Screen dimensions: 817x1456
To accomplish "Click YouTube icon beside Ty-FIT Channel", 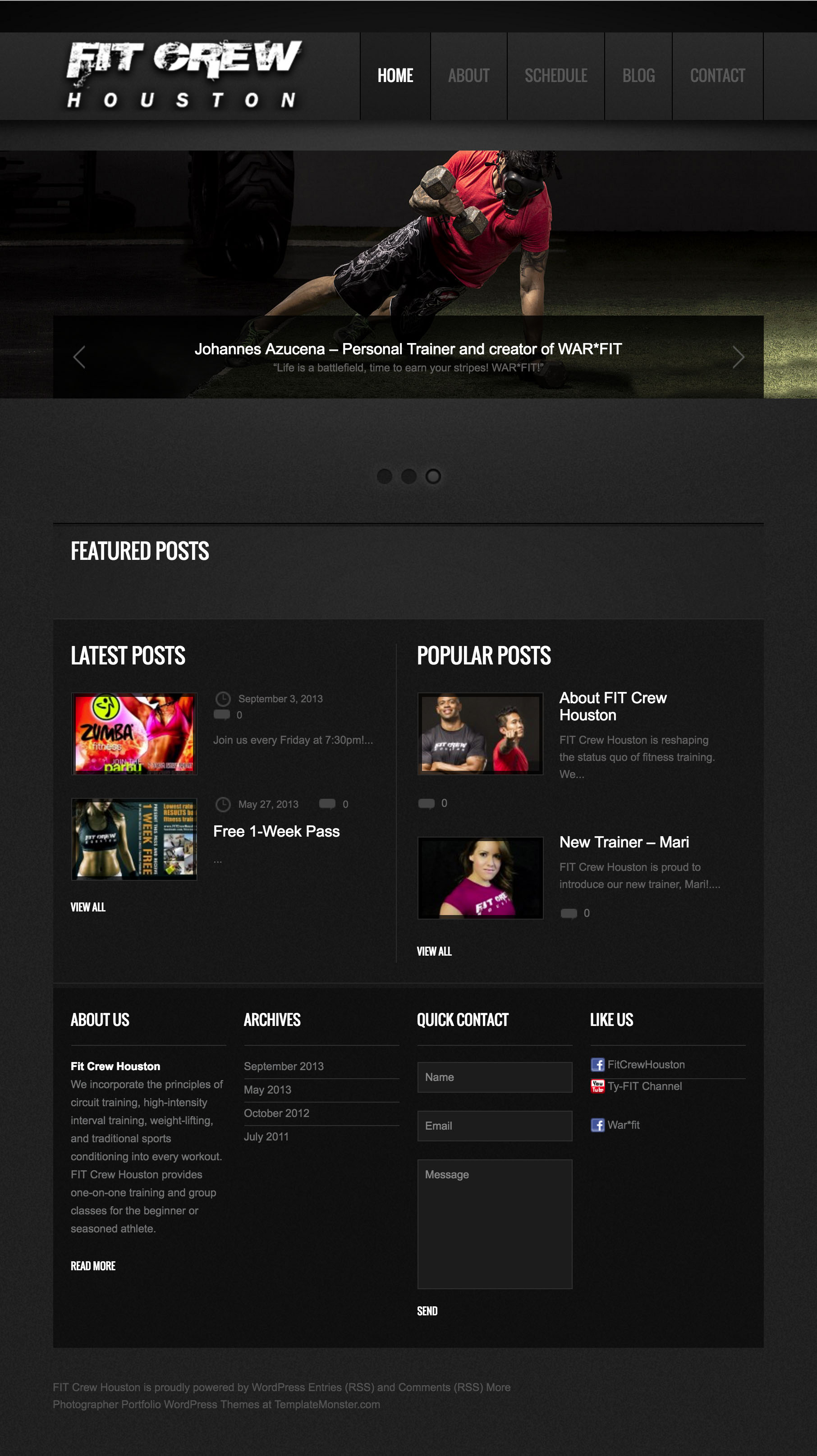I will pyautogui.click(x=597, y=1086).
